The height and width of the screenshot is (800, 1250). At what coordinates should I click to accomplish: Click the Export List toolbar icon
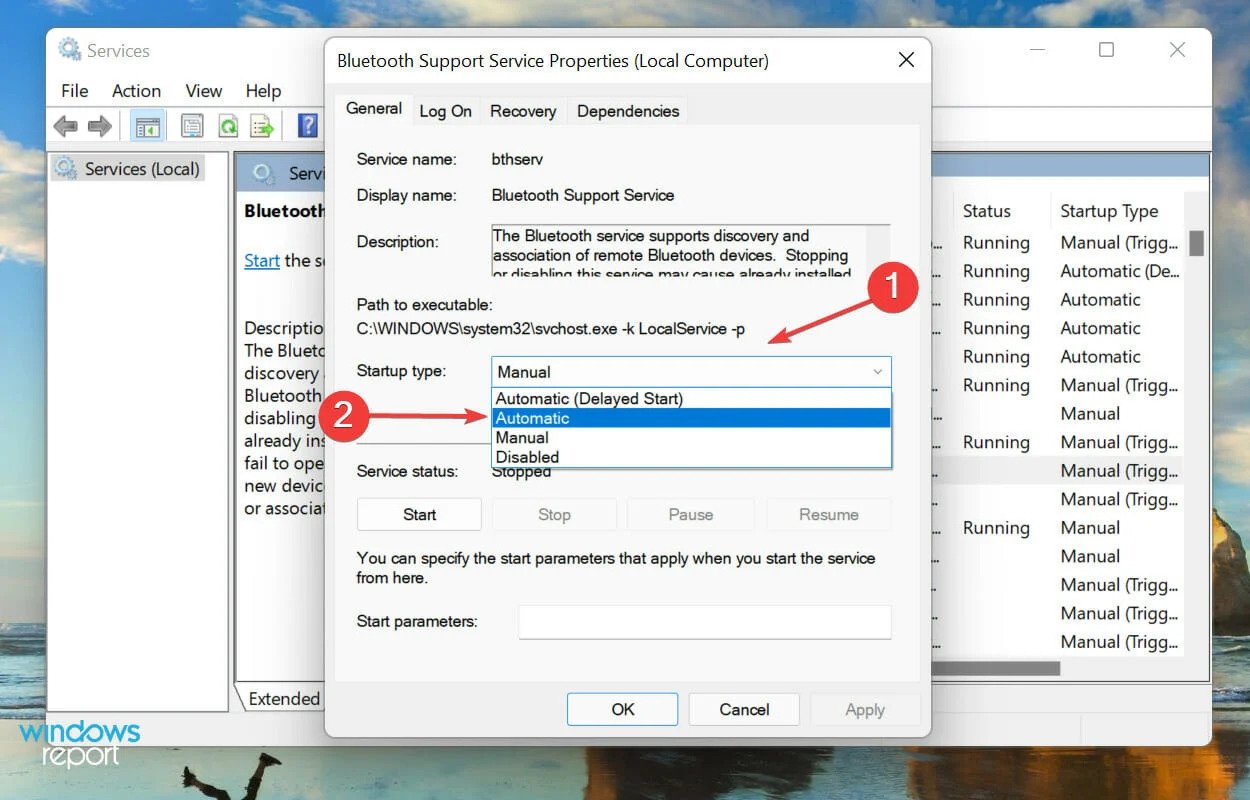tap(262, 127)
